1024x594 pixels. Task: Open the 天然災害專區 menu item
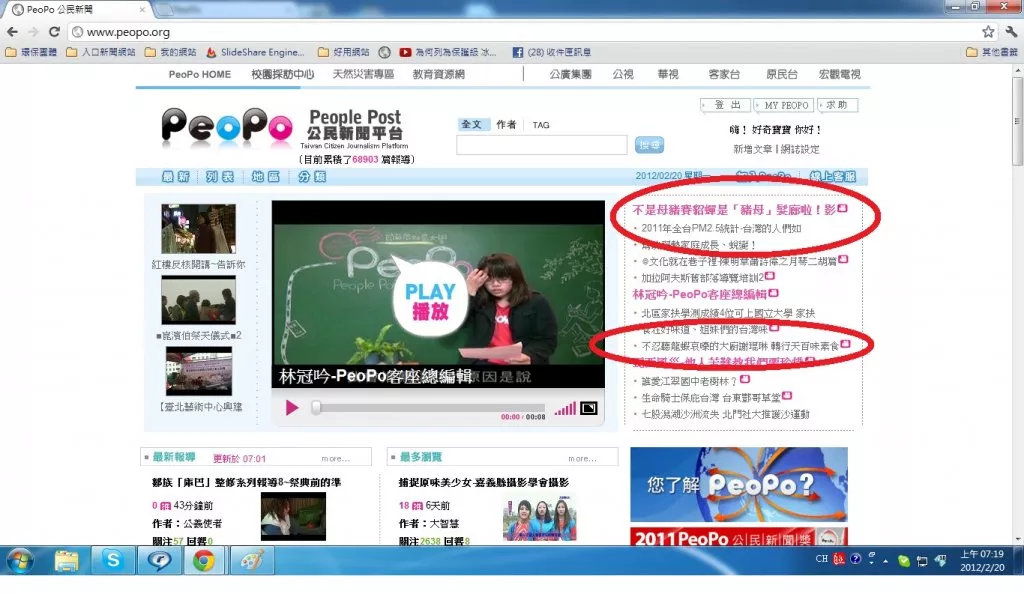363,74
